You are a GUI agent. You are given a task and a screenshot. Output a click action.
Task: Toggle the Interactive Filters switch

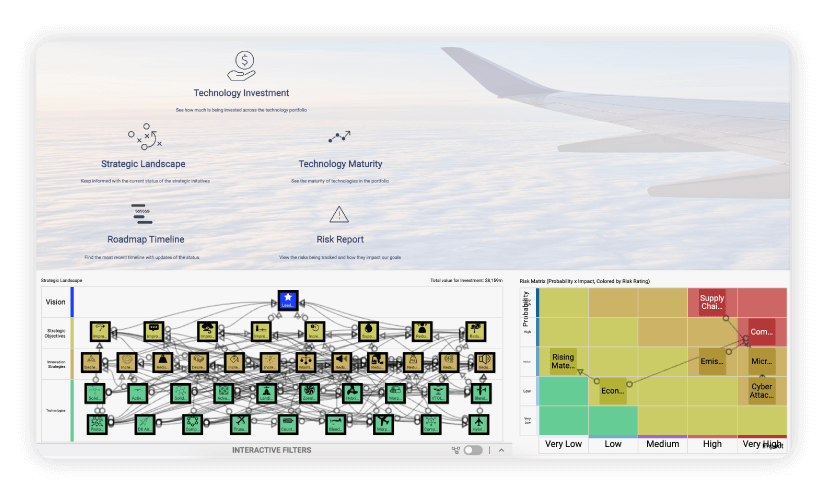click(x=473, y=451)
